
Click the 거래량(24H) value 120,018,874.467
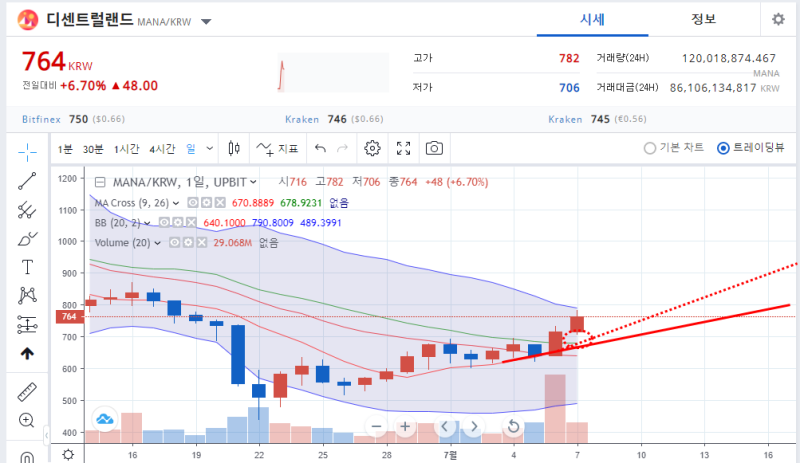point(729,58)
